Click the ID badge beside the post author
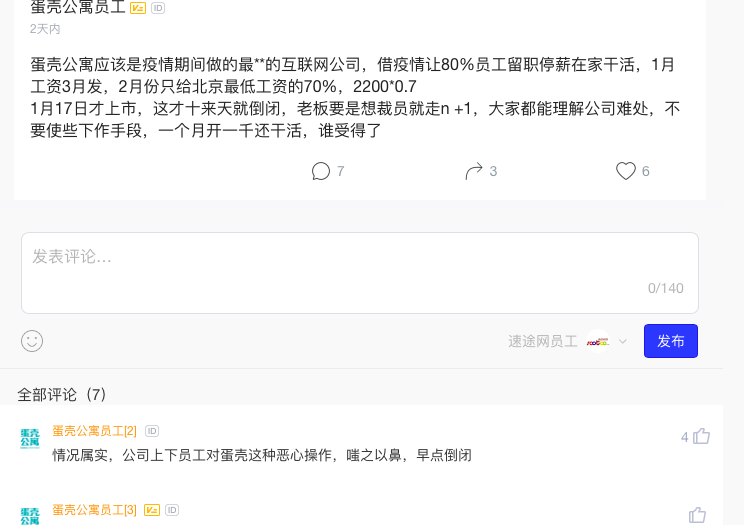 158,7
